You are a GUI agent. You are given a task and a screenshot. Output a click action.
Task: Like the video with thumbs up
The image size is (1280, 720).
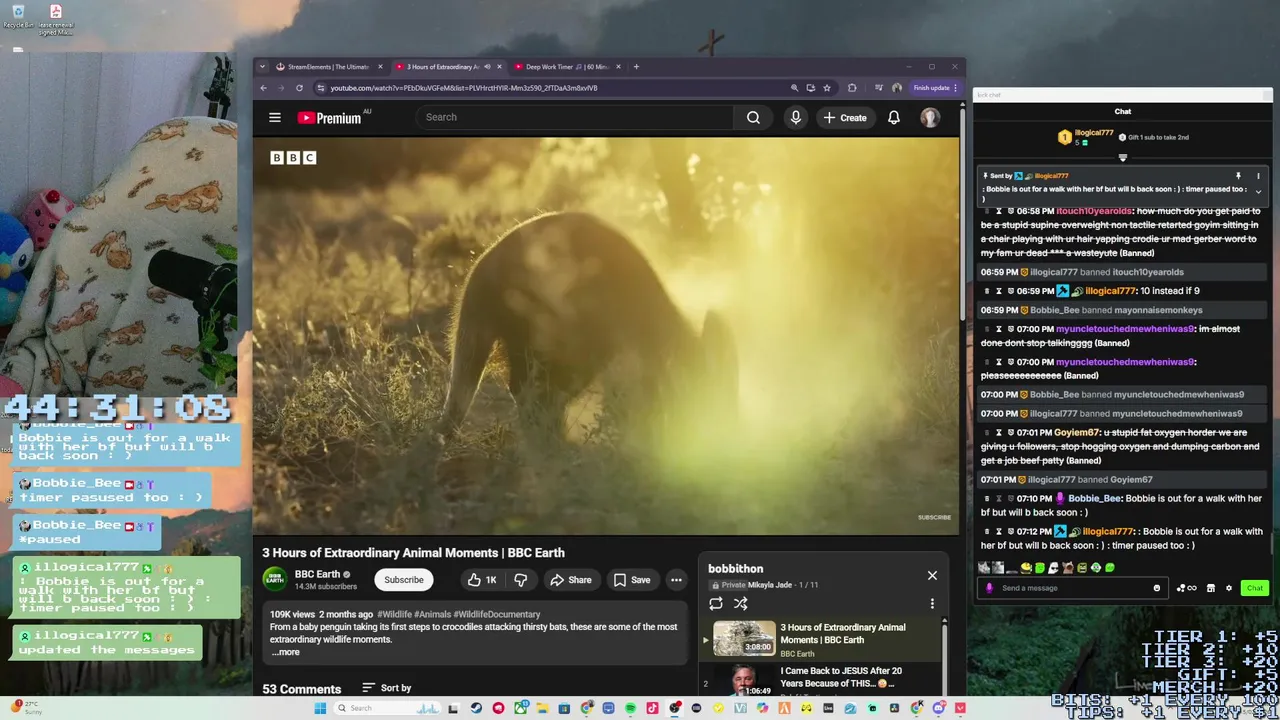pos(482,580)
